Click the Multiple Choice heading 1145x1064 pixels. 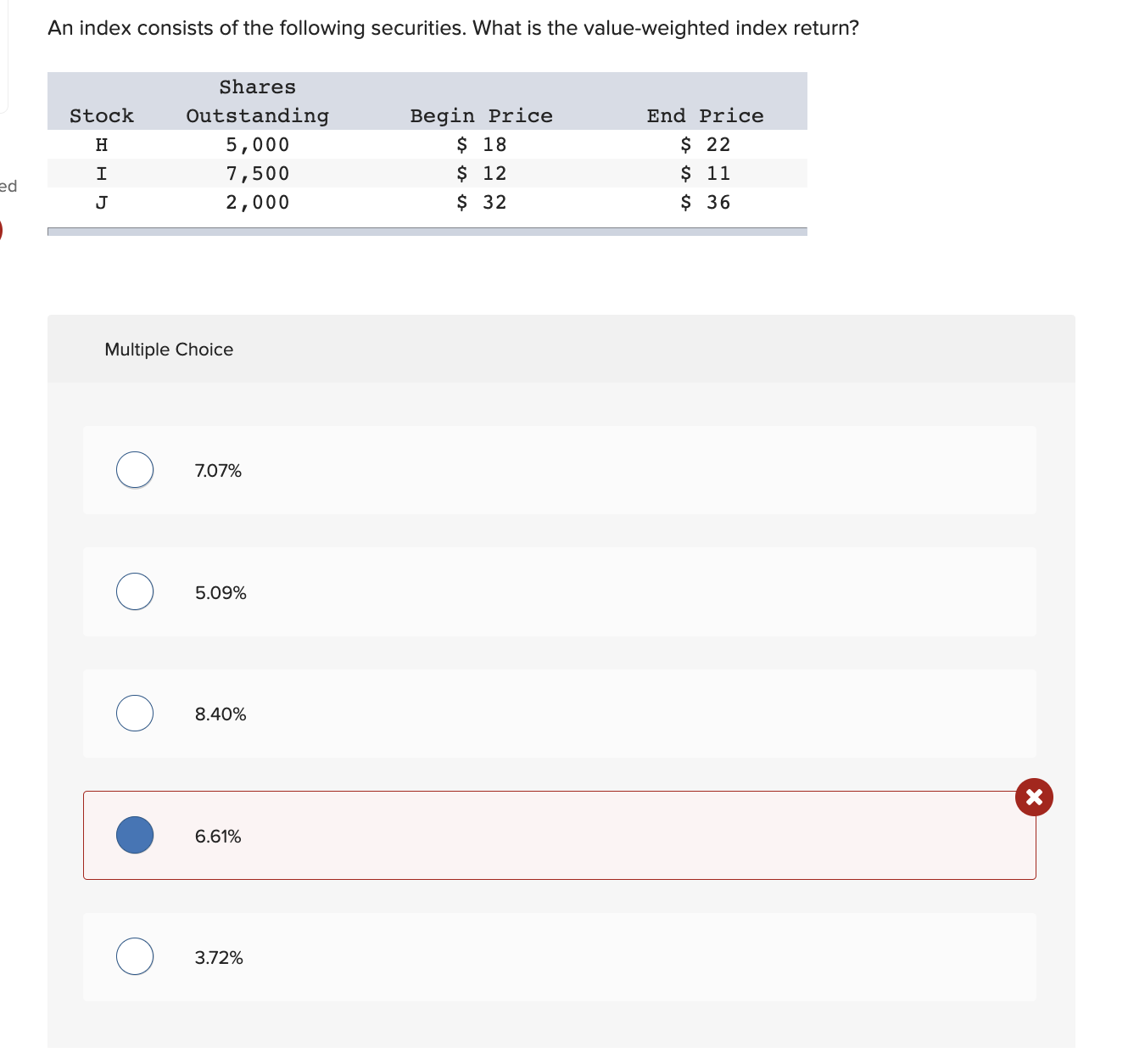coord(169,350)
